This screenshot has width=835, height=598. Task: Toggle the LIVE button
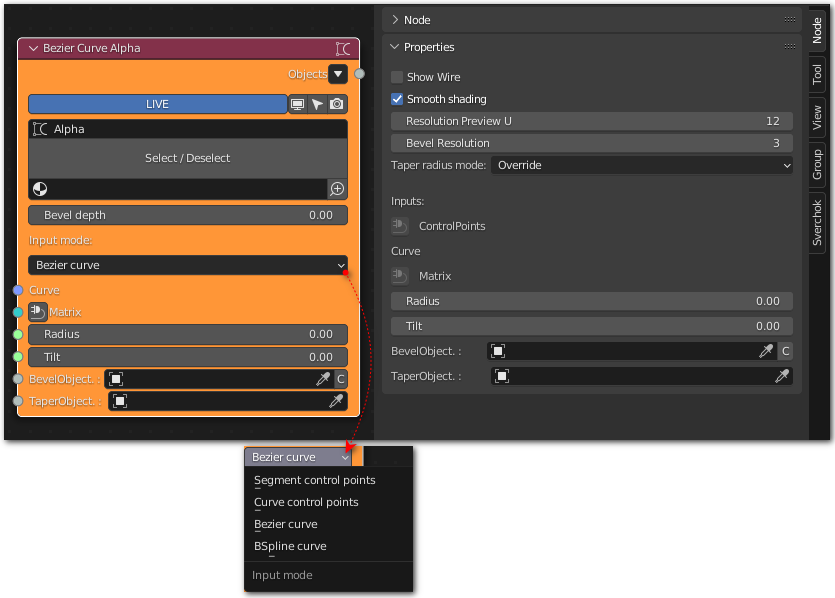point(158,104)
